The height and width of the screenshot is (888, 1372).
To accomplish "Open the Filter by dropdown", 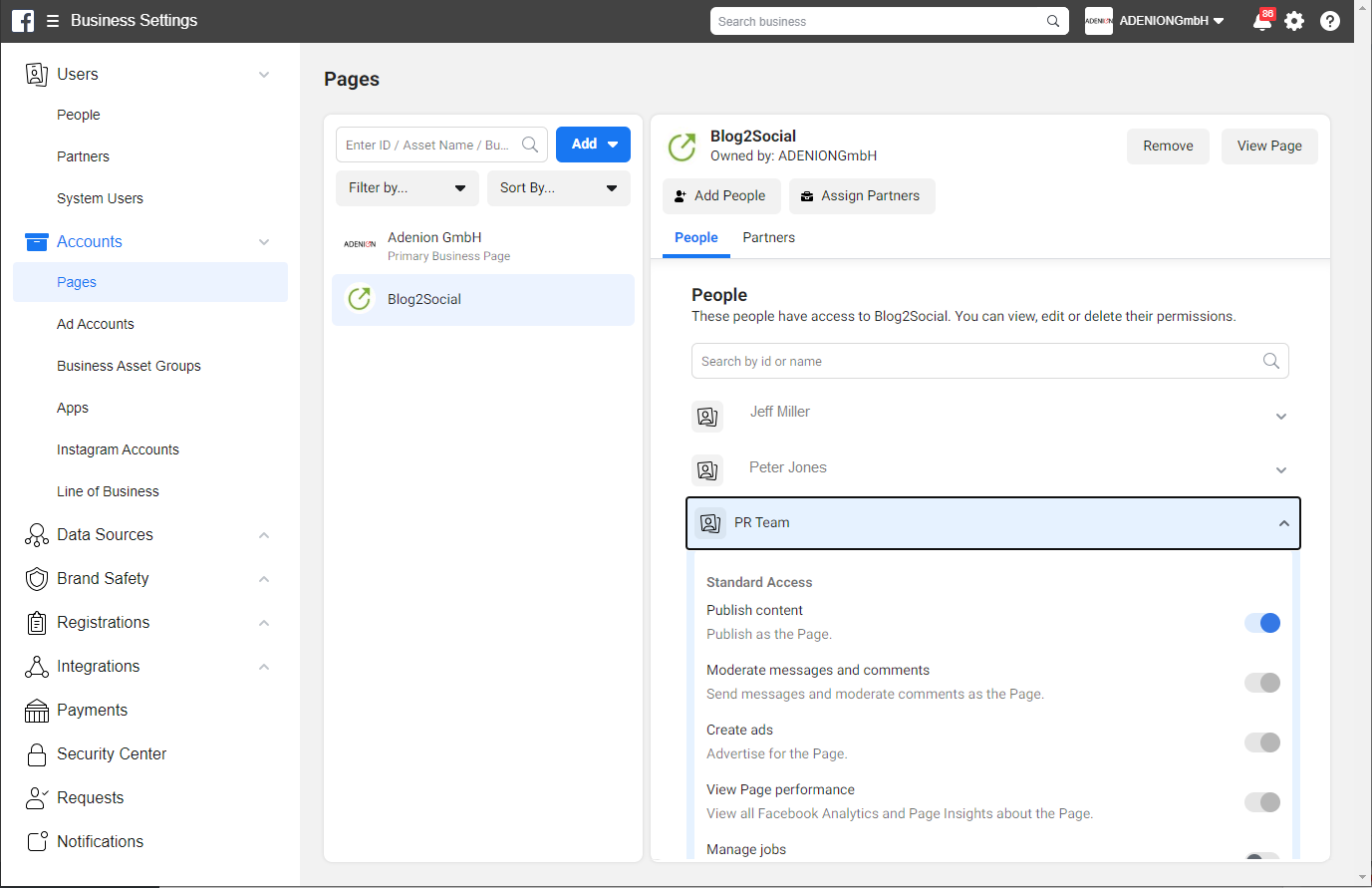I will (x=408, y=187).
